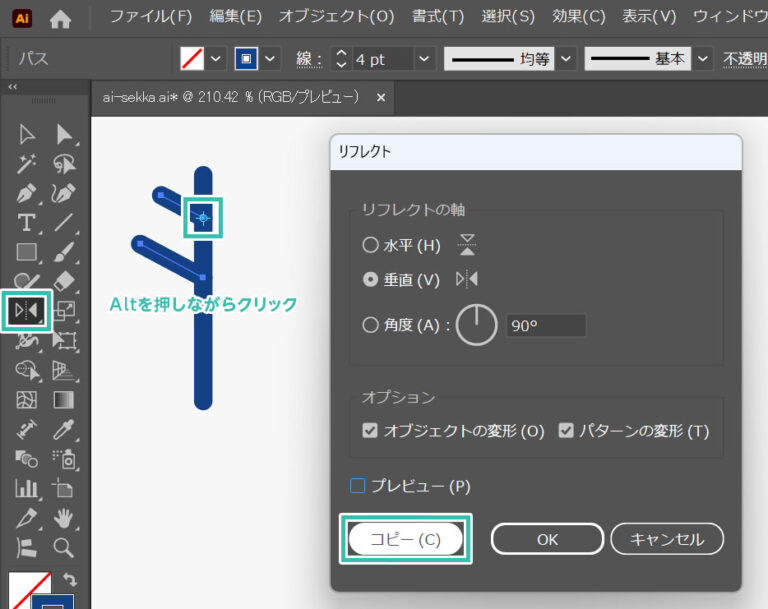The height and width of the screenshot is (609, 768).
Task: Open the stroke color dropdown arrow
Action: point(270,59)
